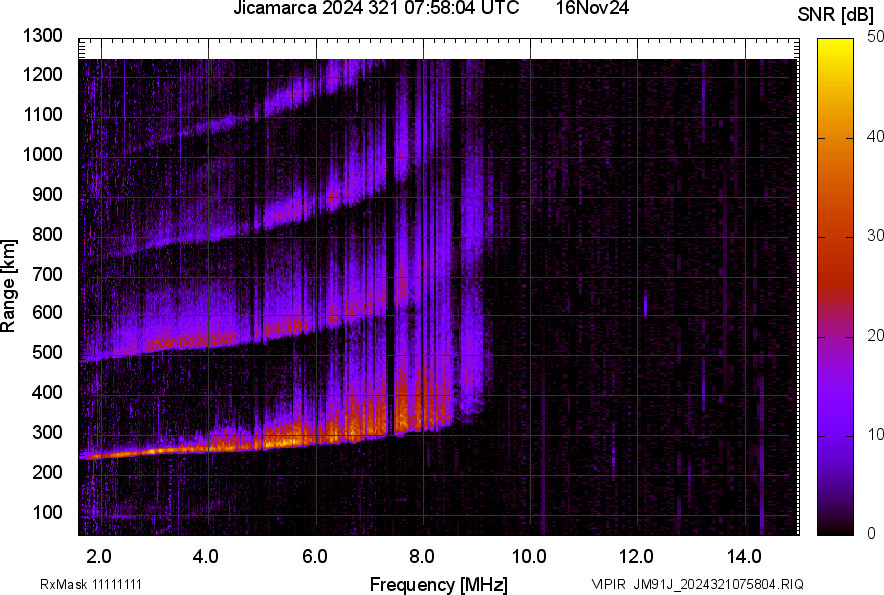Click the range tick label '400'
Viewport: 884px width, 595px height.
(47, 392)
